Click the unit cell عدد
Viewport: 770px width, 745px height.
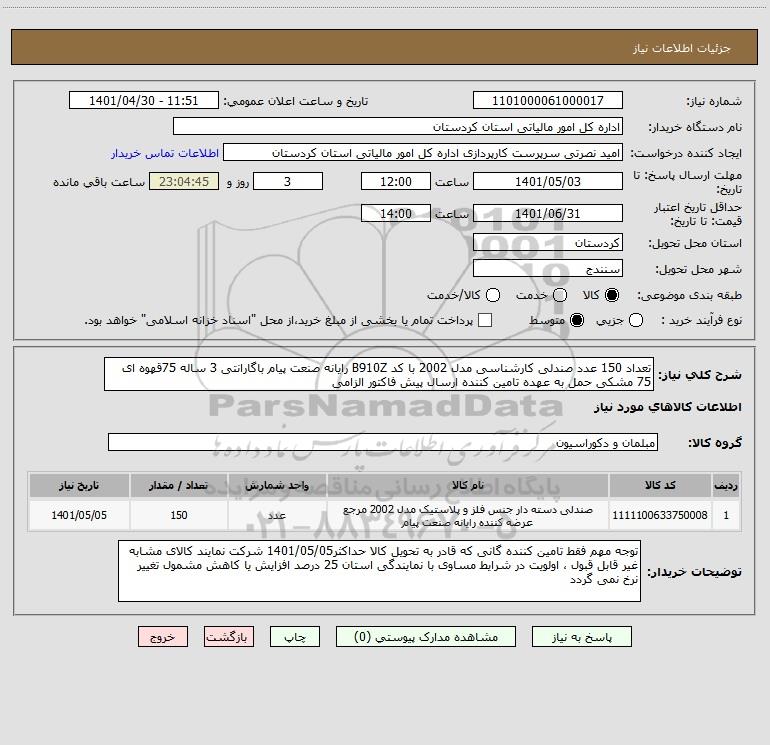277,515
